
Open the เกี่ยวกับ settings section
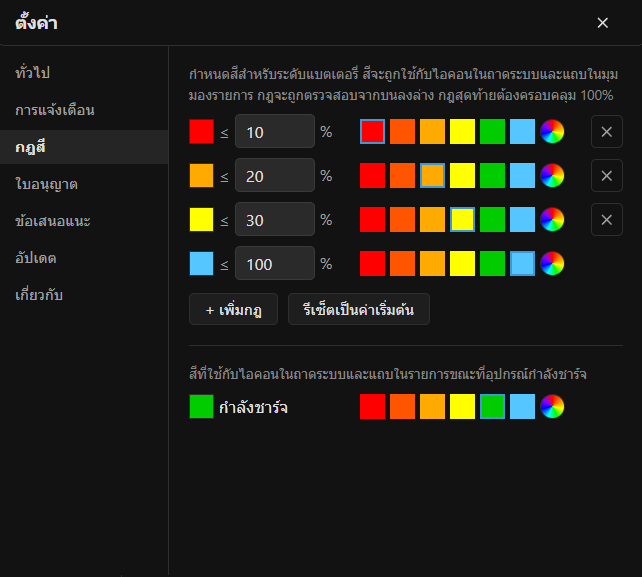[84, 295]
